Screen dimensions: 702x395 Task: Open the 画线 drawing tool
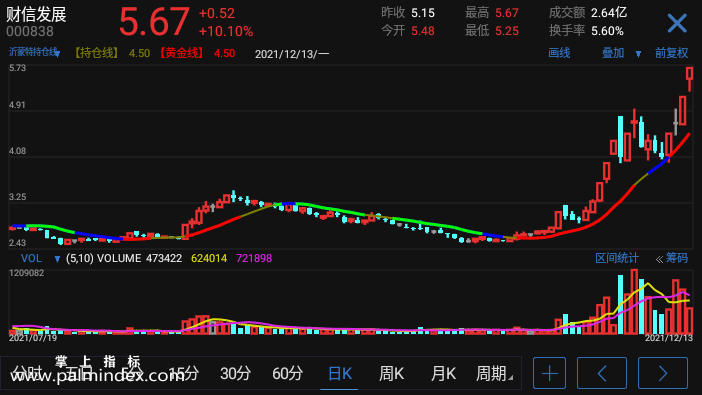[x=559, y=53]
